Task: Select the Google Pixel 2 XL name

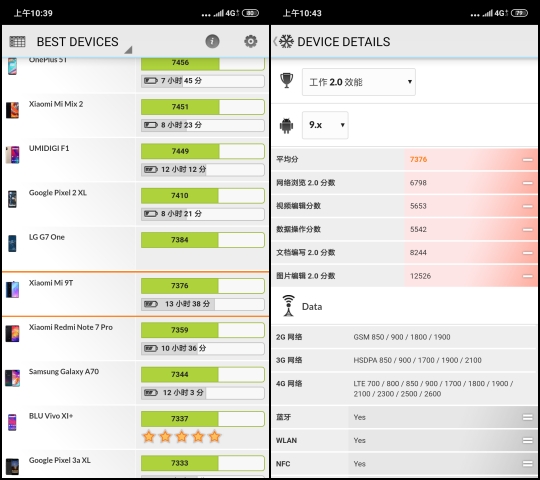Action: tap(58, 193)
